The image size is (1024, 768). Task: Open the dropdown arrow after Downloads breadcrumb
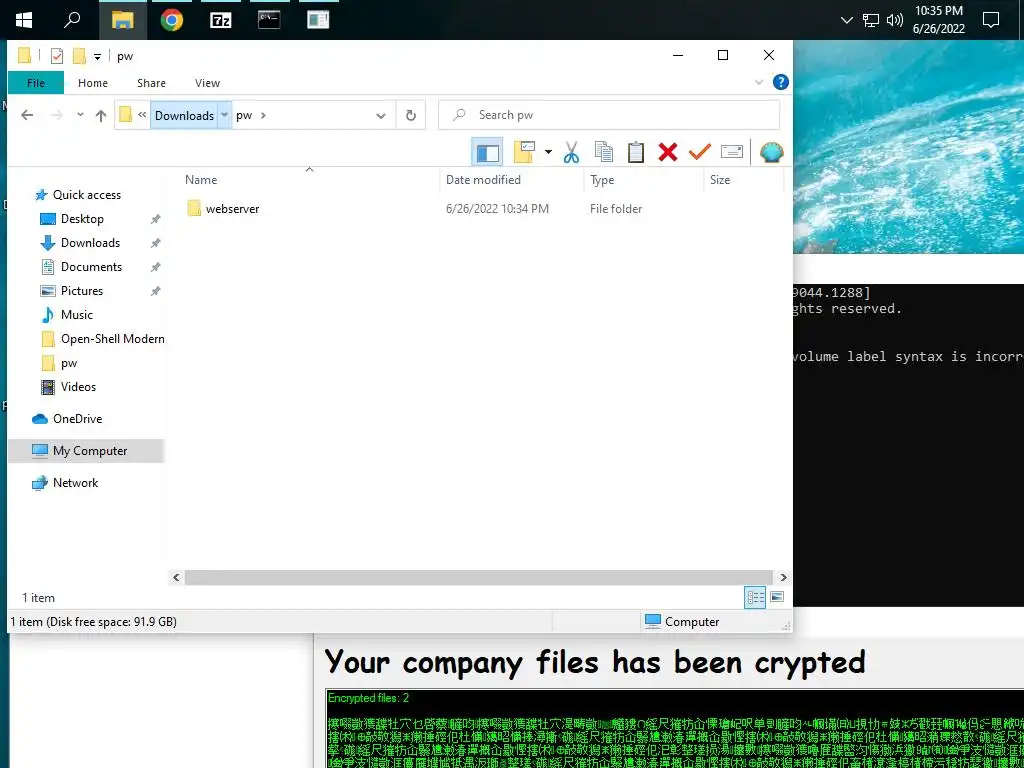pyautogui.click(x=224, y=115)
